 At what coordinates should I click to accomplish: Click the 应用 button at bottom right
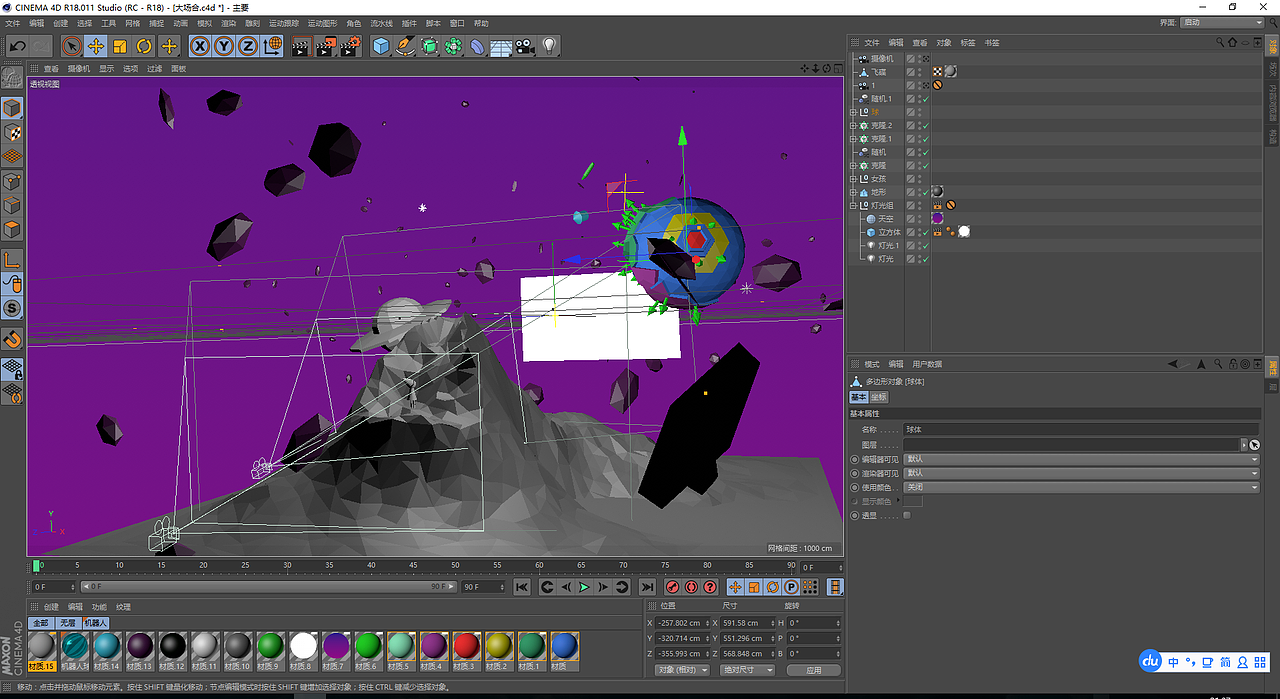(x=813, y=669)
